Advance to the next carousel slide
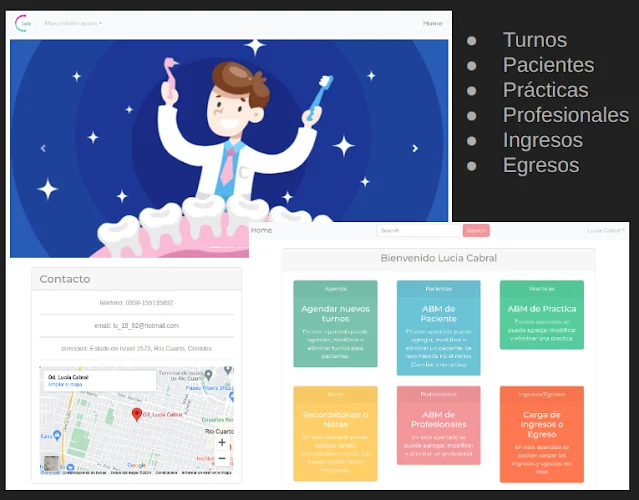 coord(415,148)
